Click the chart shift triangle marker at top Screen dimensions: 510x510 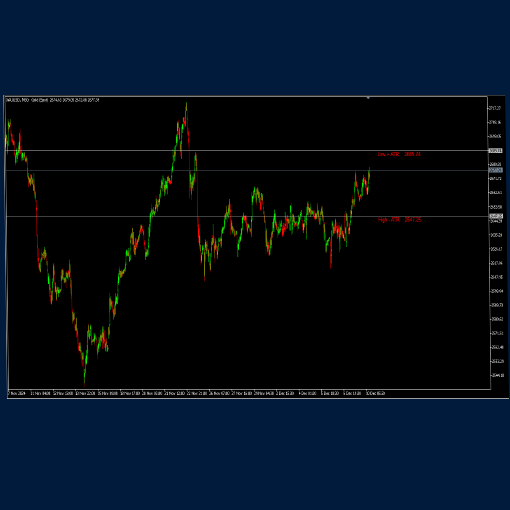[x=368, y=98]
